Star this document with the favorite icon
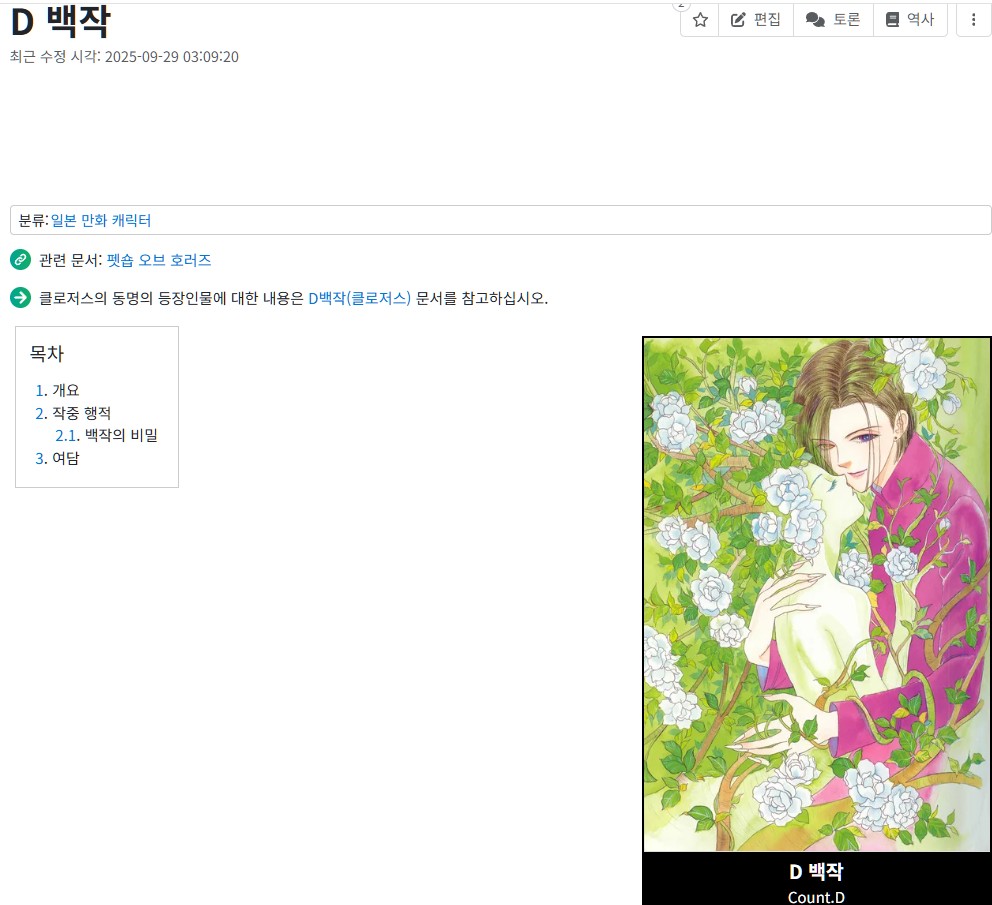Screen dimensions: 992x905 (x=700, y=20)
